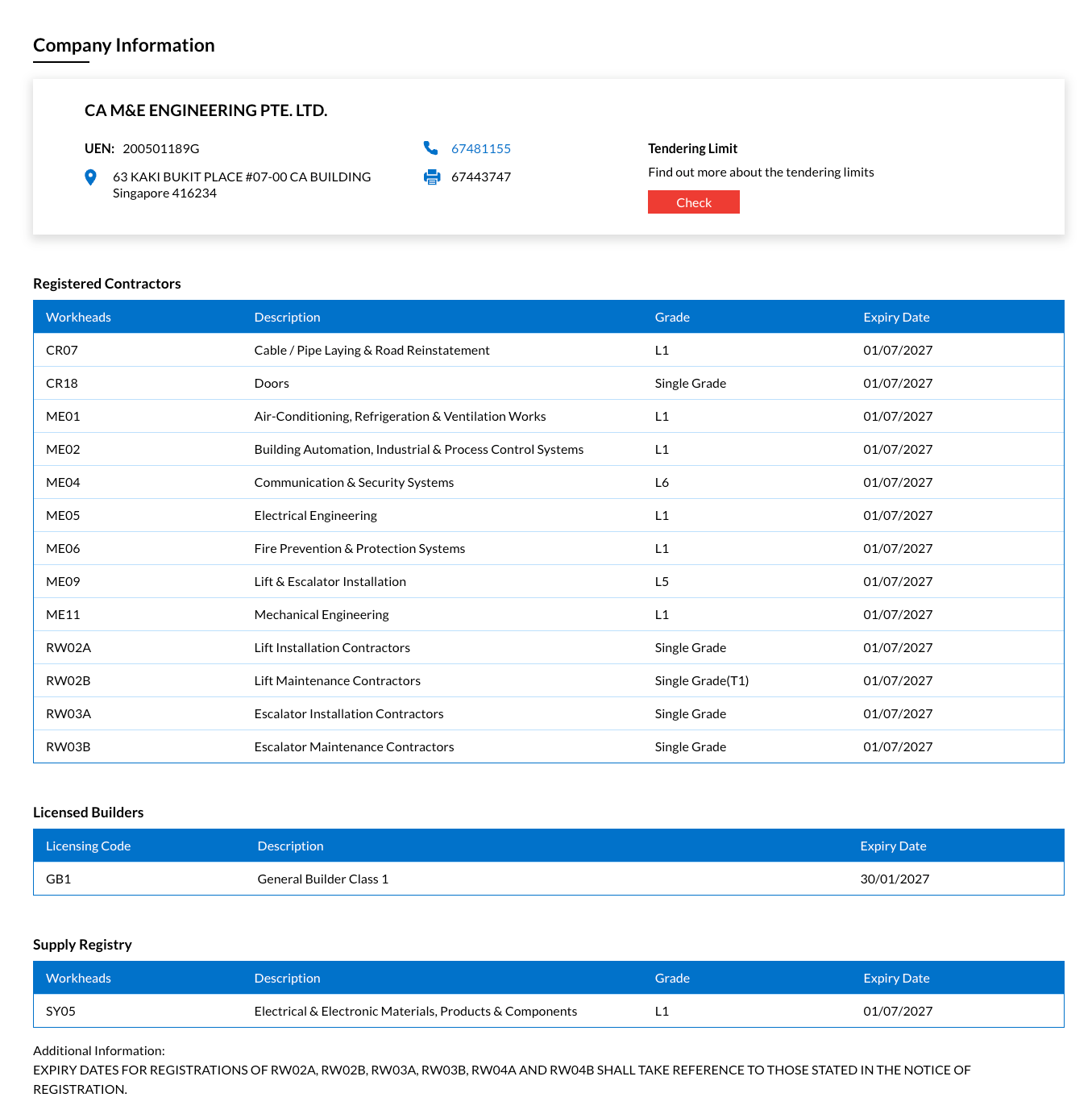Viewport: 1092px width, 1114px height.
Task: Click the phone icon beside 67481155
Action: [430, 148]
